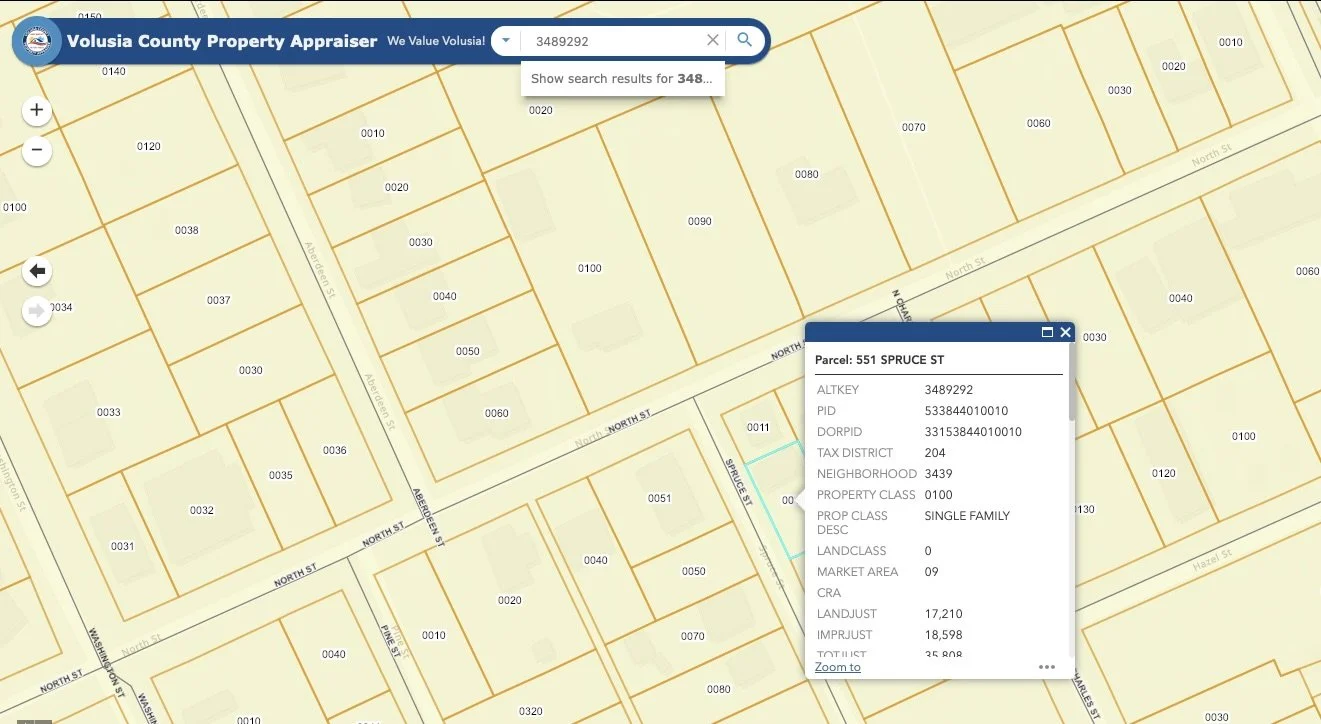1321x724 pixels.
Task: Click parcel 0320 on the map
Action: coord(531,712)
